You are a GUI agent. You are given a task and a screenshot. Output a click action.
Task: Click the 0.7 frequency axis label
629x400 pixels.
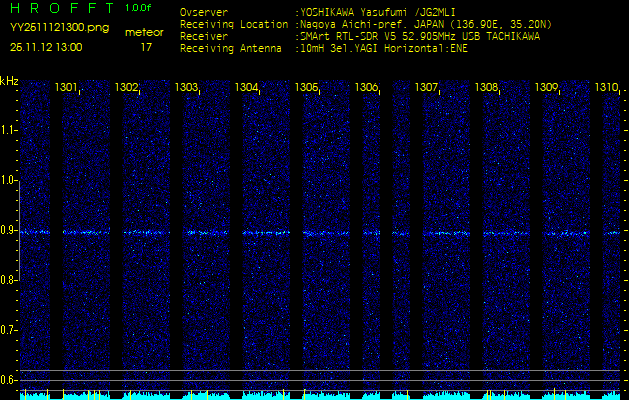[10, 330]
